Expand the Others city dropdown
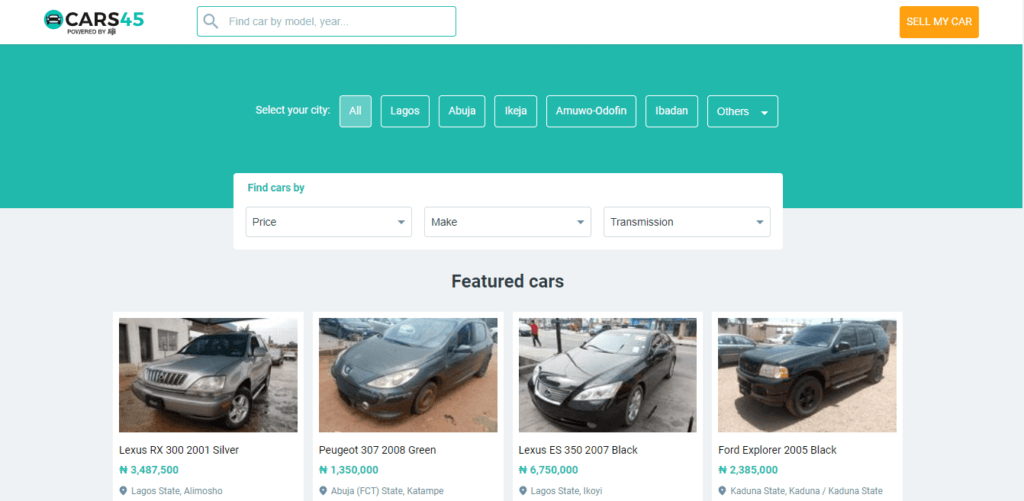This screenshot has width=1024, height=501. 743,112
